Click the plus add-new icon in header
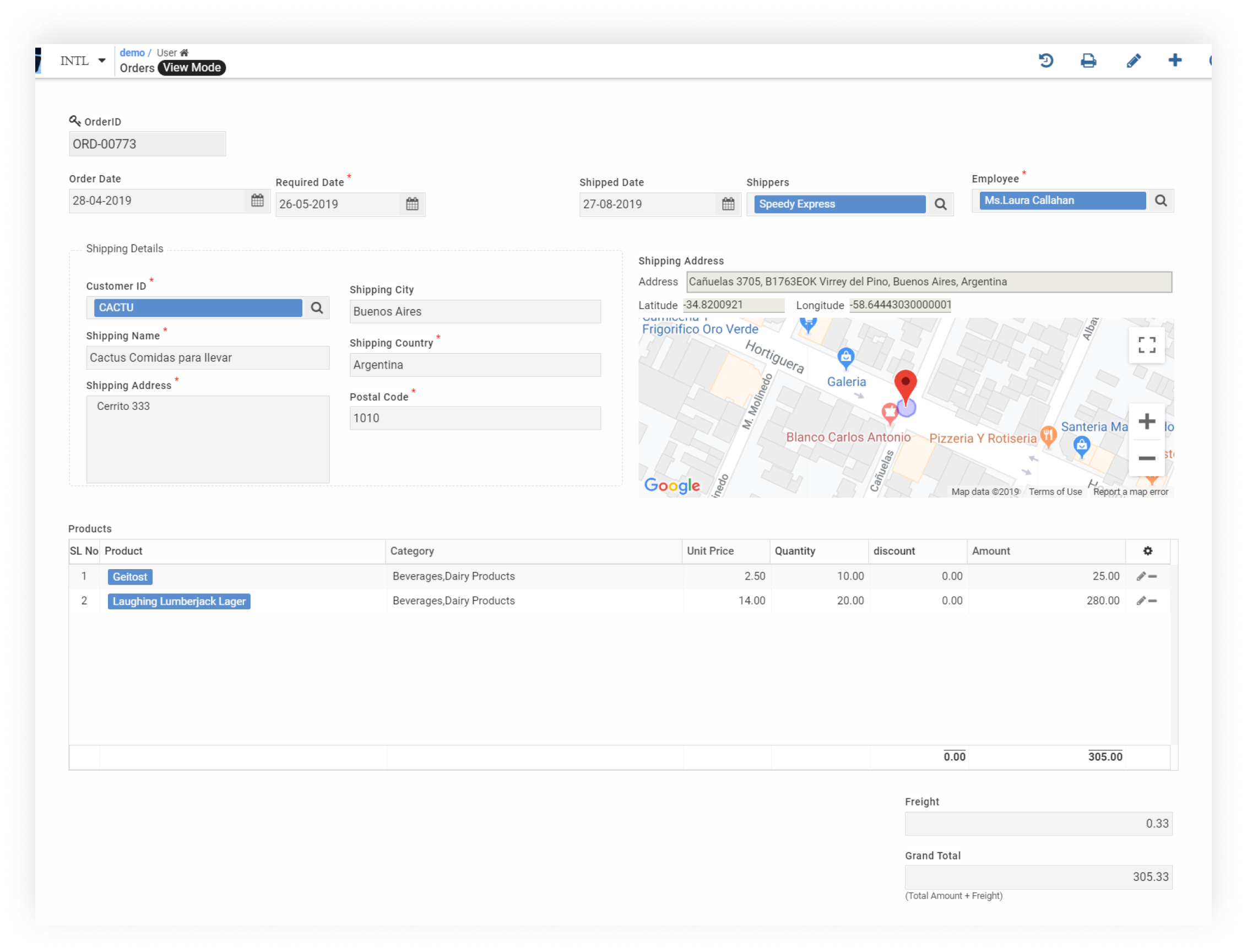The width and height of the screenshot is (1247, 952). 1174,60
